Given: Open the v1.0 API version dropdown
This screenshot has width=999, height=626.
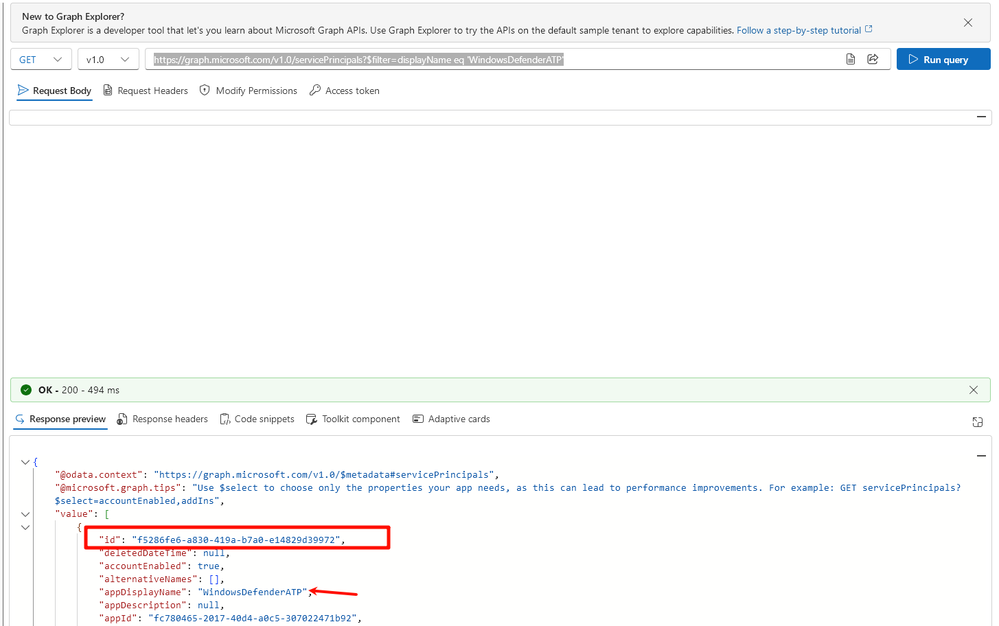Looking at the screenshot, I should click(108, 59).
